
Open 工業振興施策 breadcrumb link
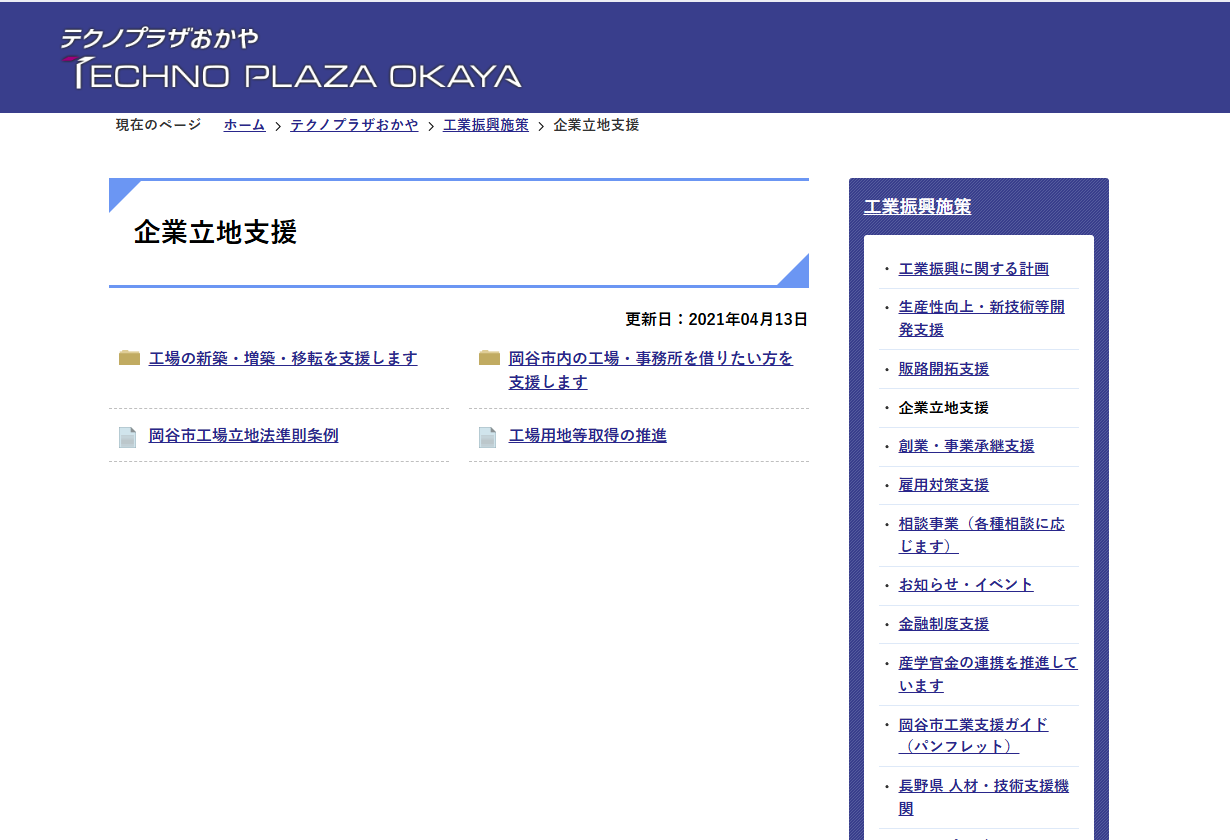(486, 125)
